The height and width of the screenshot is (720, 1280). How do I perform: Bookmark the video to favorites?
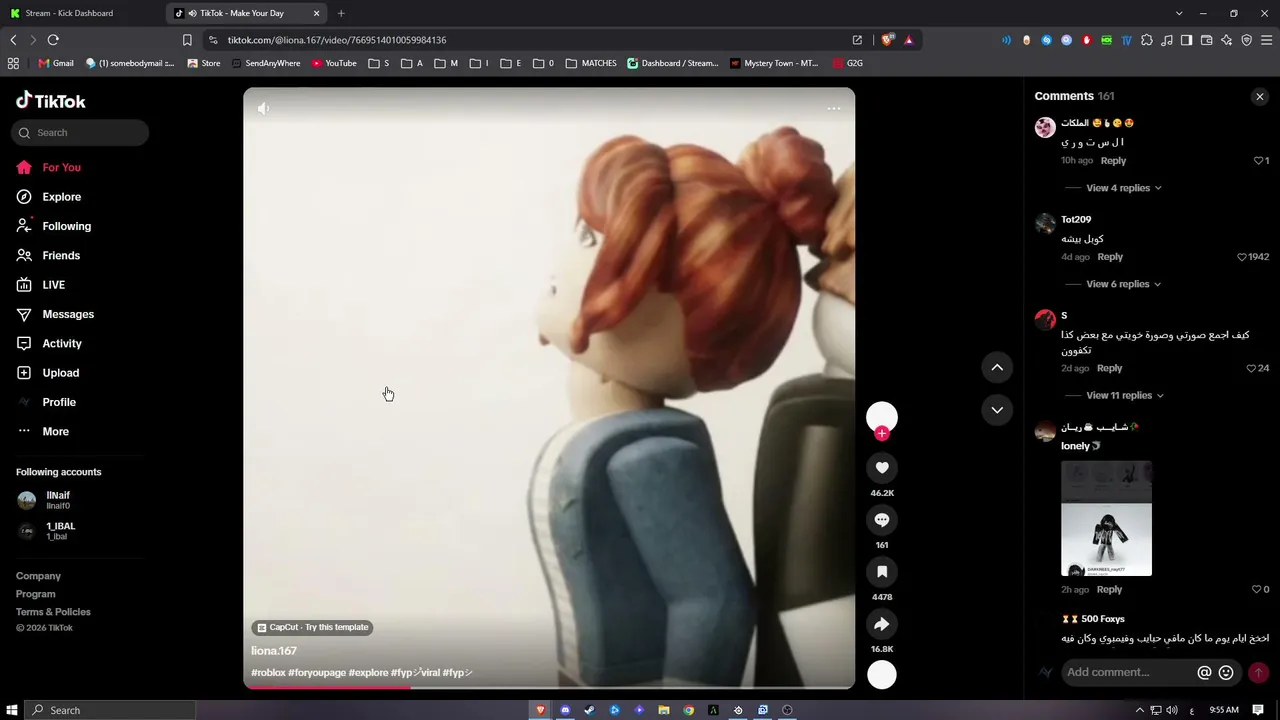pyautogui.click(x=882, y=572)
